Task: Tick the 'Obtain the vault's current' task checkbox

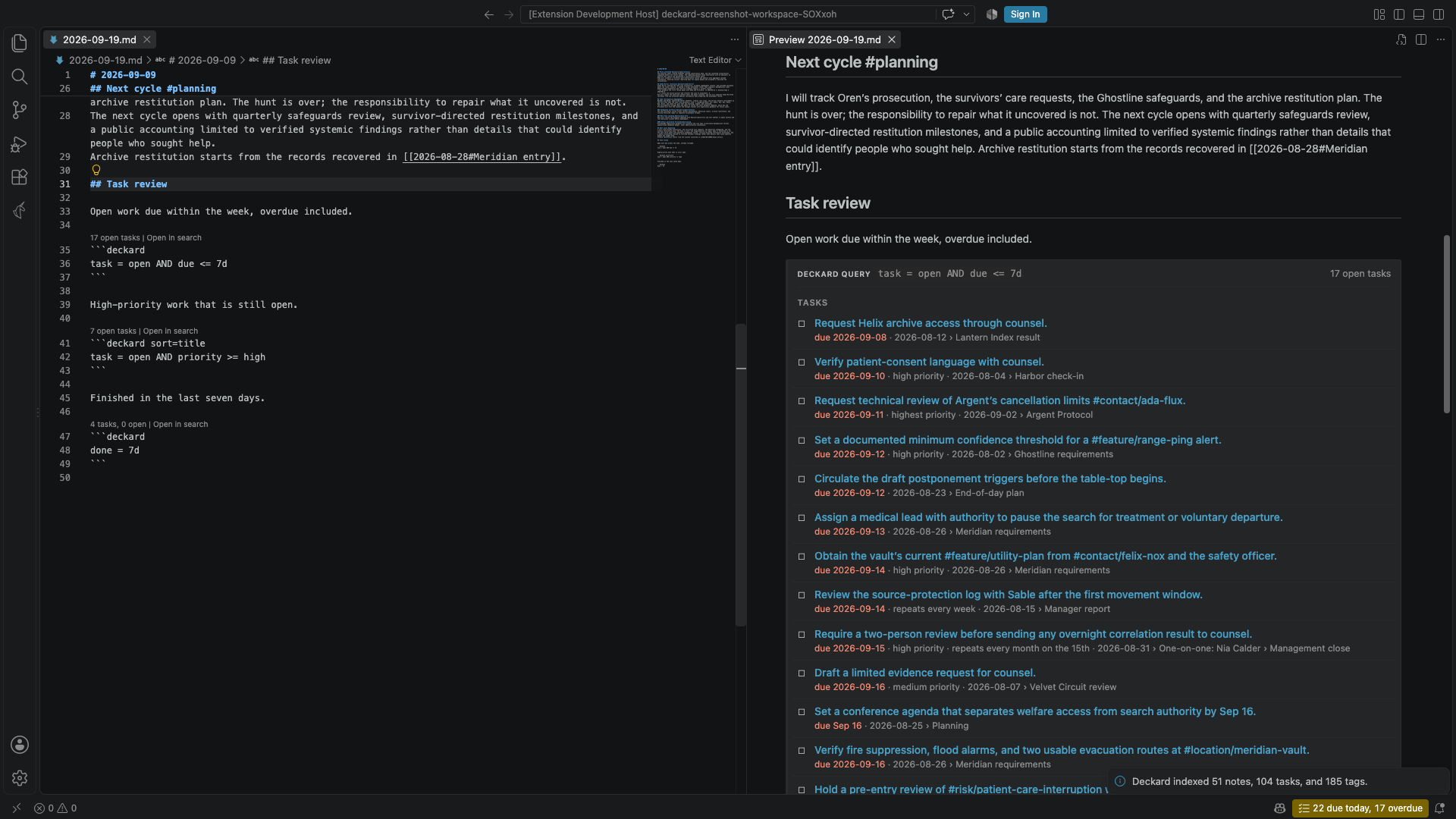Action: click(x=802, y=557)
